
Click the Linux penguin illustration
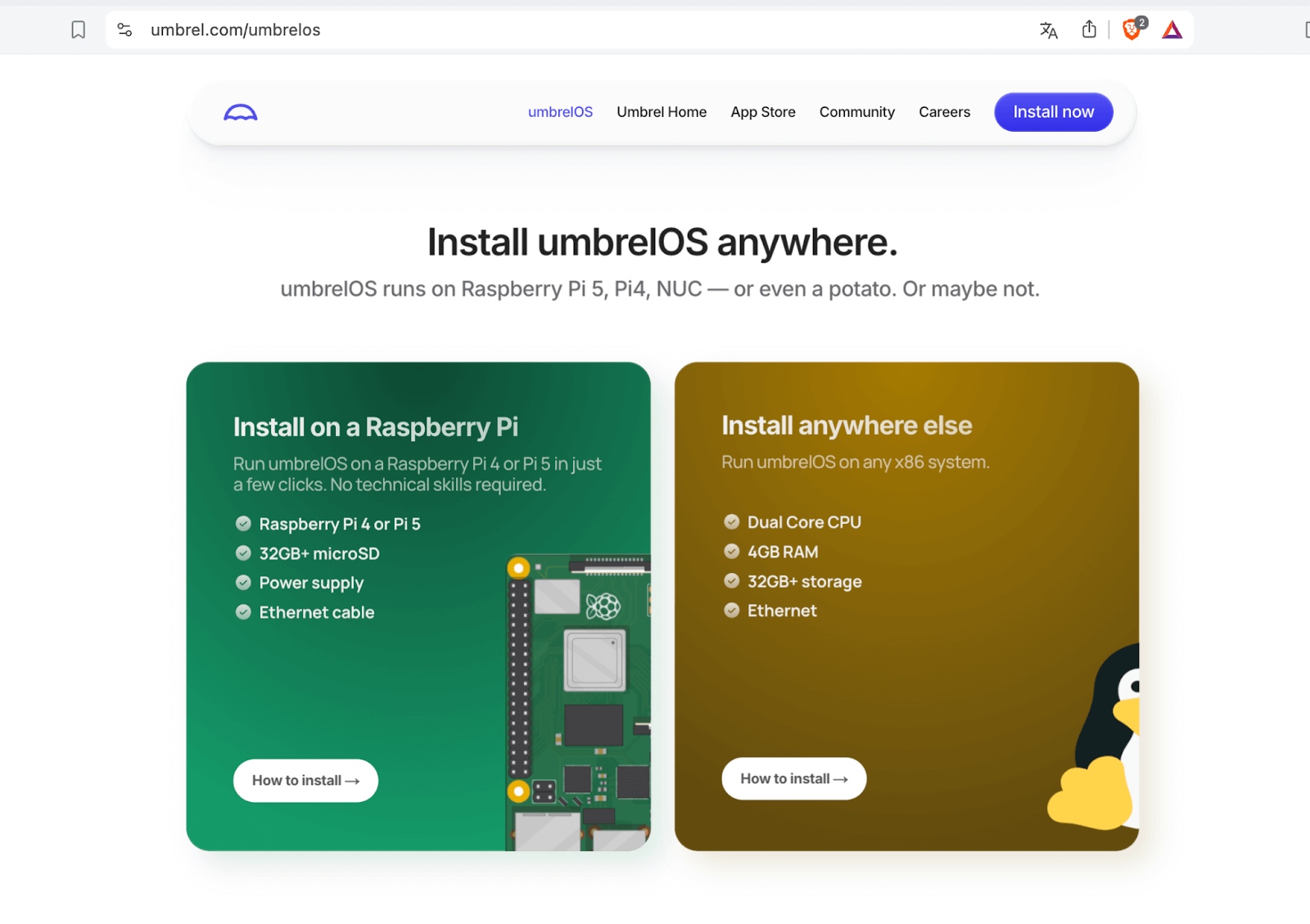coord(1094,737)
